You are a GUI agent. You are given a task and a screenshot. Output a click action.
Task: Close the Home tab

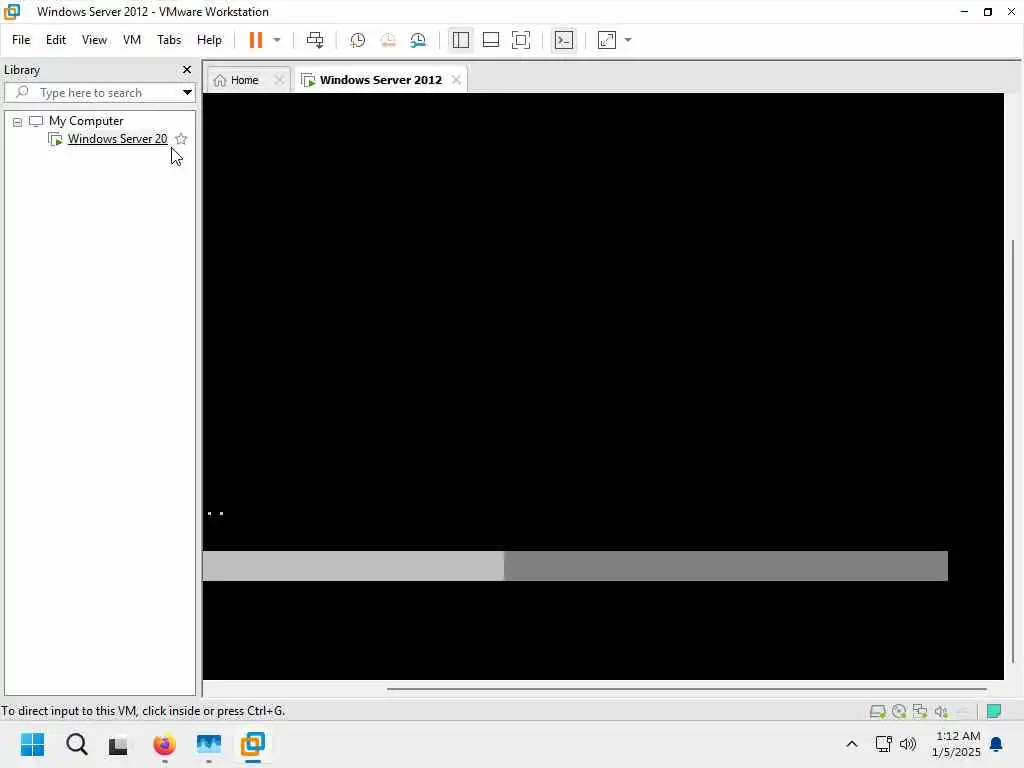point(279,80)
